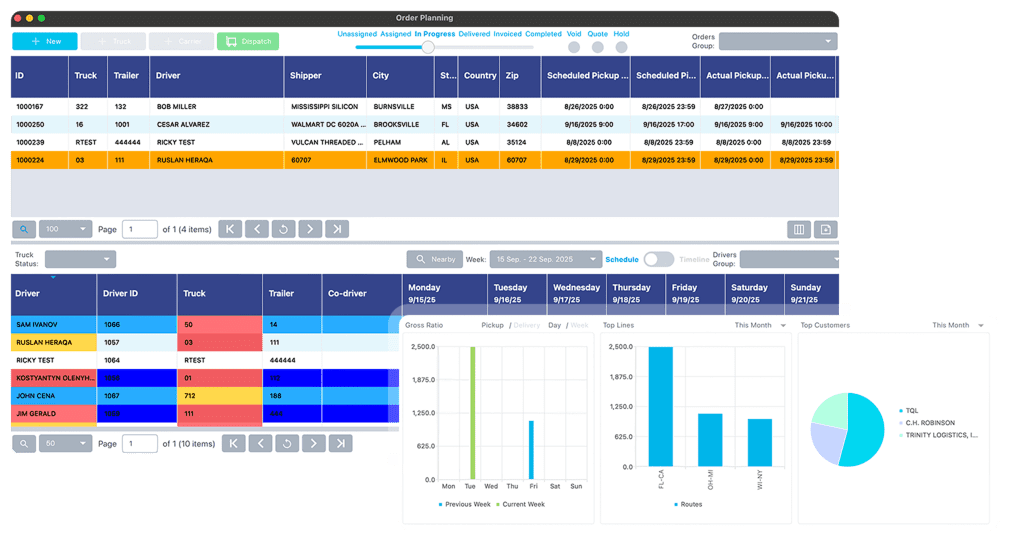Click the export icon beside column chooser
1010x541 pixels.
coord(826,229)
